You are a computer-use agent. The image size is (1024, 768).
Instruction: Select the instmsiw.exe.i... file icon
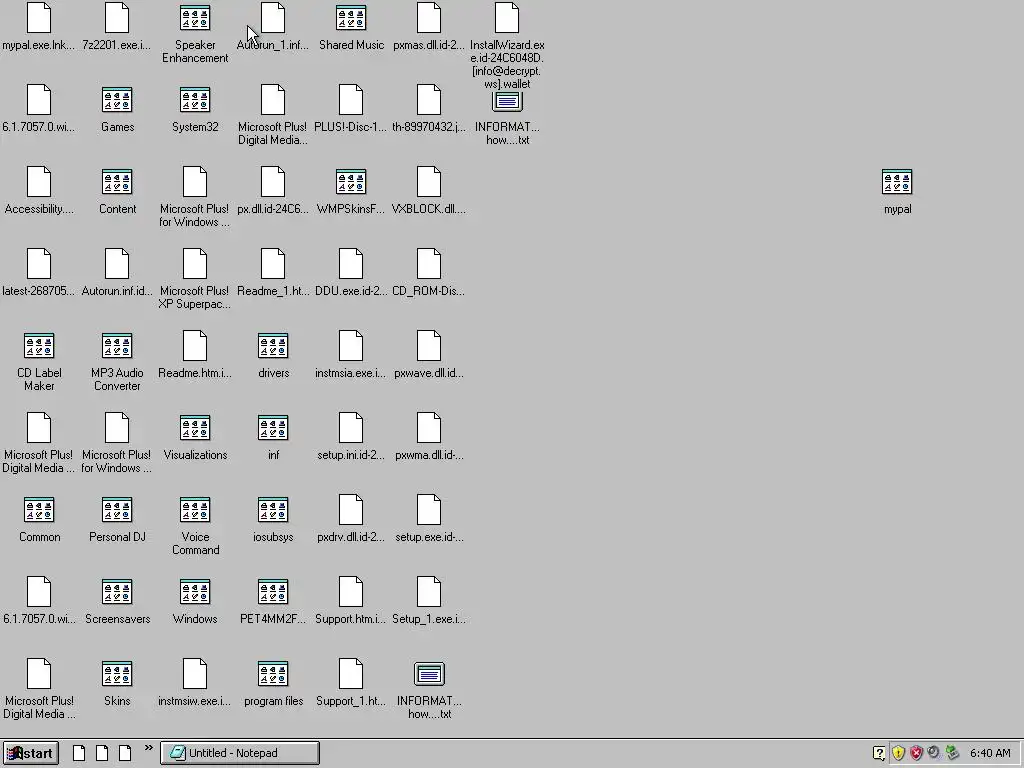[195, 673]
